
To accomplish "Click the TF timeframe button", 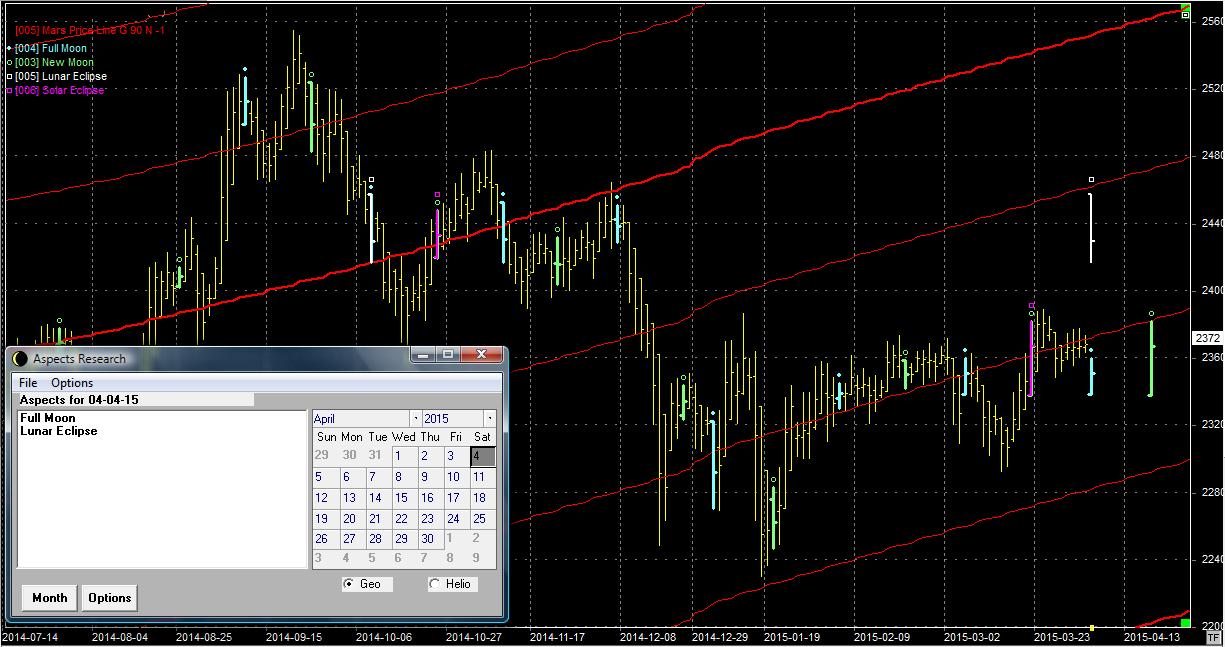I will (x=1213, y=638).
